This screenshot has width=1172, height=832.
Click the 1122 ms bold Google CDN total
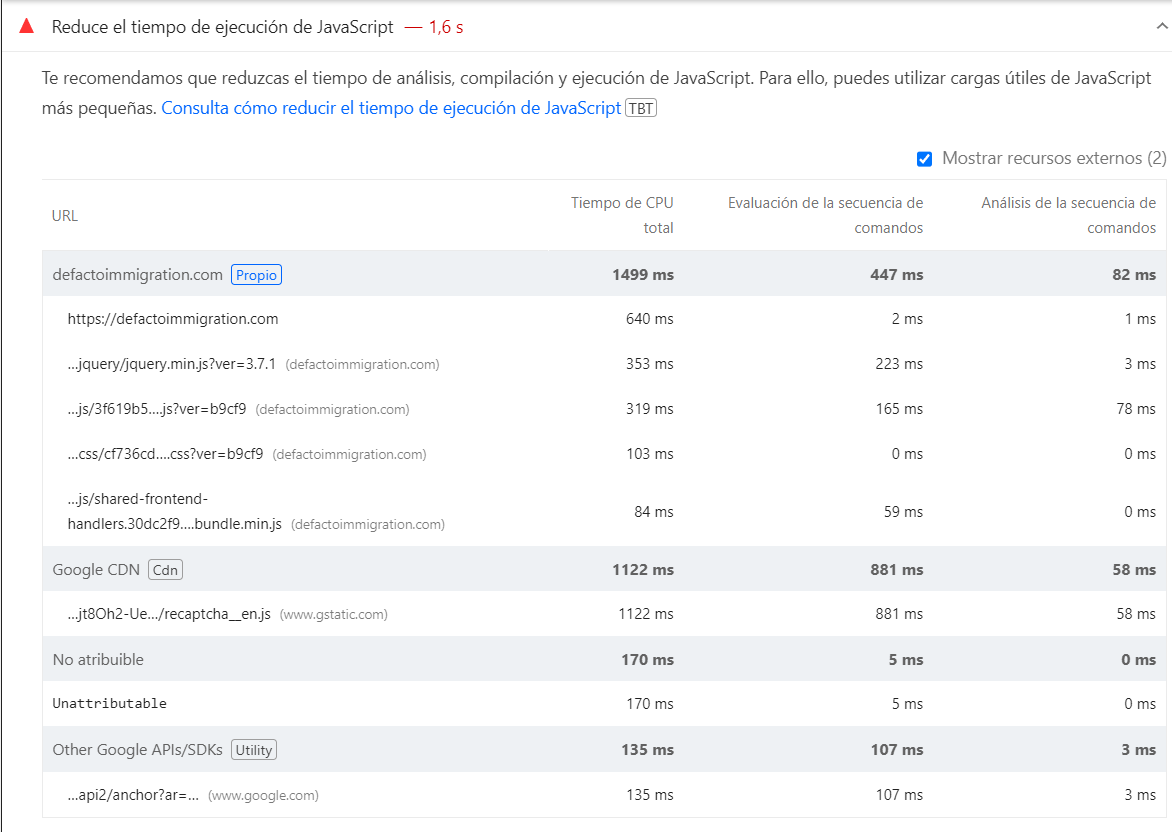pyautogui.click(x=643, y=570)
